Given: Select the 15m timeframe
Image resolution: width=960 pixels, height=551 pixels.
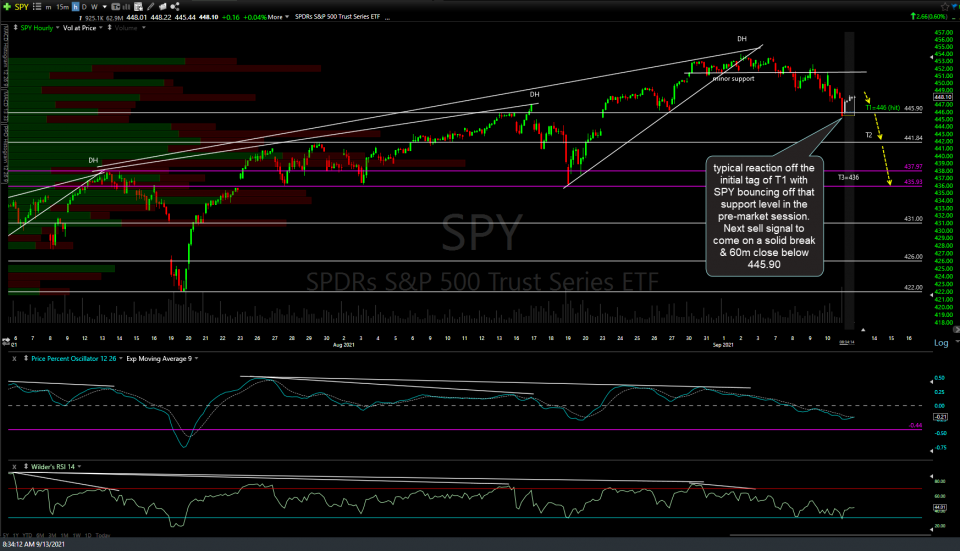Looking at the screenshot, I should point(62,7).
